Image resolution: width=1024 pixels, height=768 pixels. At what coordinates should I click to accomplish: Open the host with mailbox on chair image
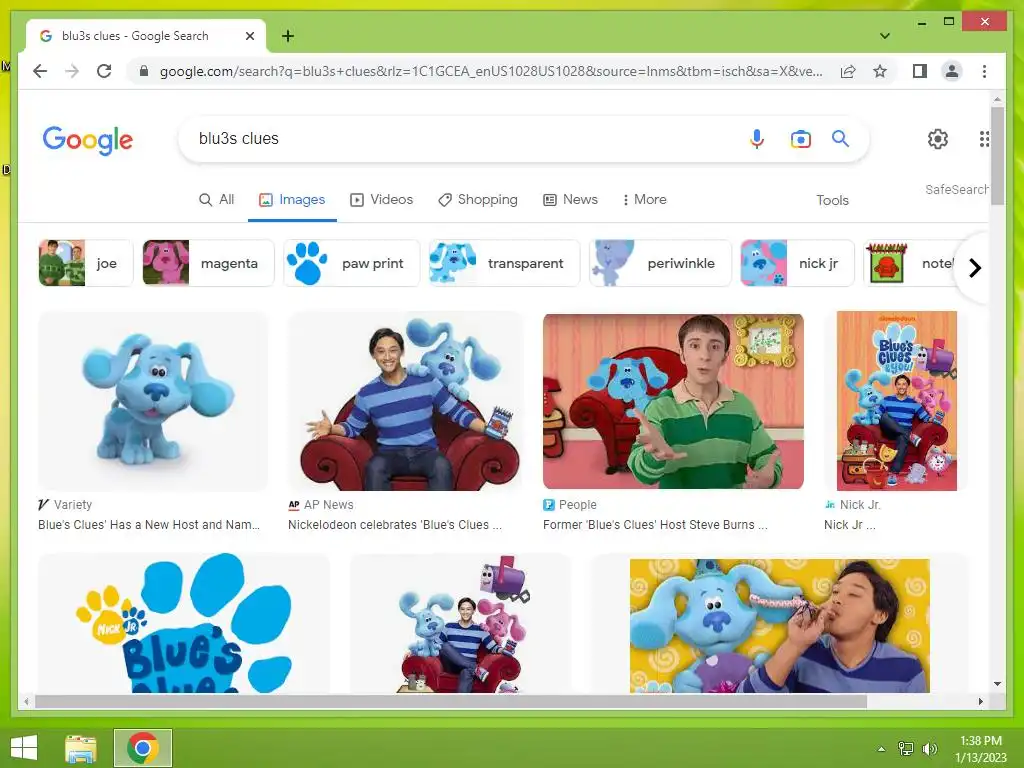(x=460, y=623)
